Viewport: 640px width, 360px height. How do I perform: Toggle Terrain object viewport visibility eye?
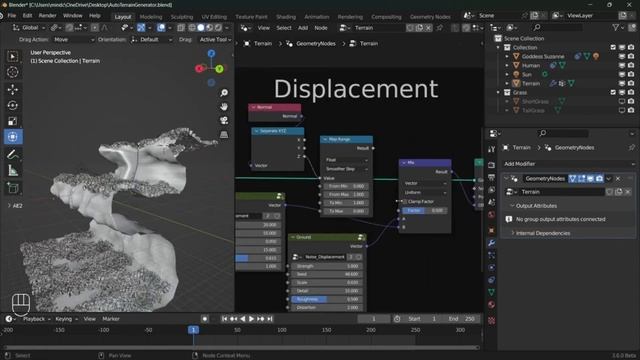pyautogui.click(x=622, y=83)
